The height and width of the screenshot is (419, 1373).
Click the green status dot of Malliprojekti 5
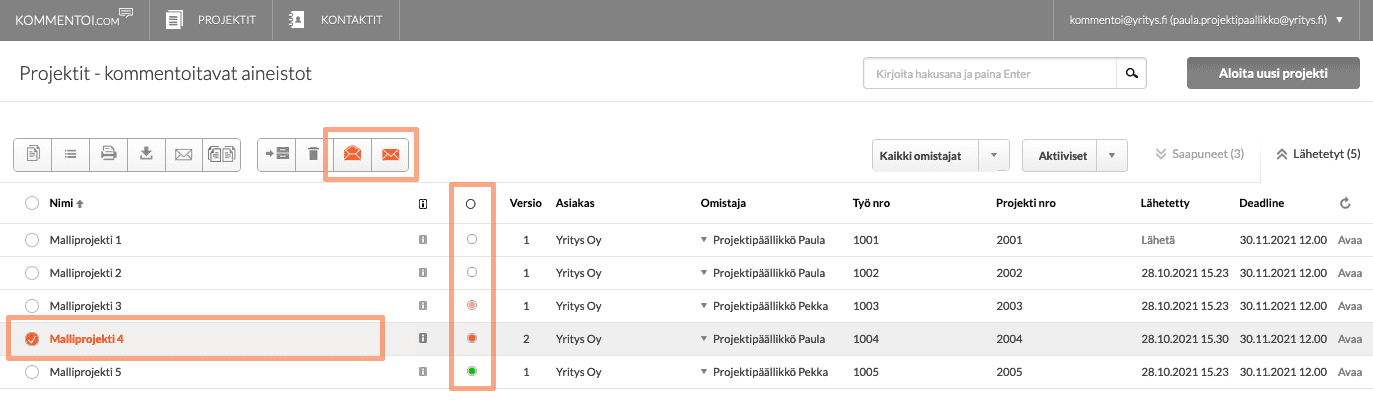click(471, 373)
